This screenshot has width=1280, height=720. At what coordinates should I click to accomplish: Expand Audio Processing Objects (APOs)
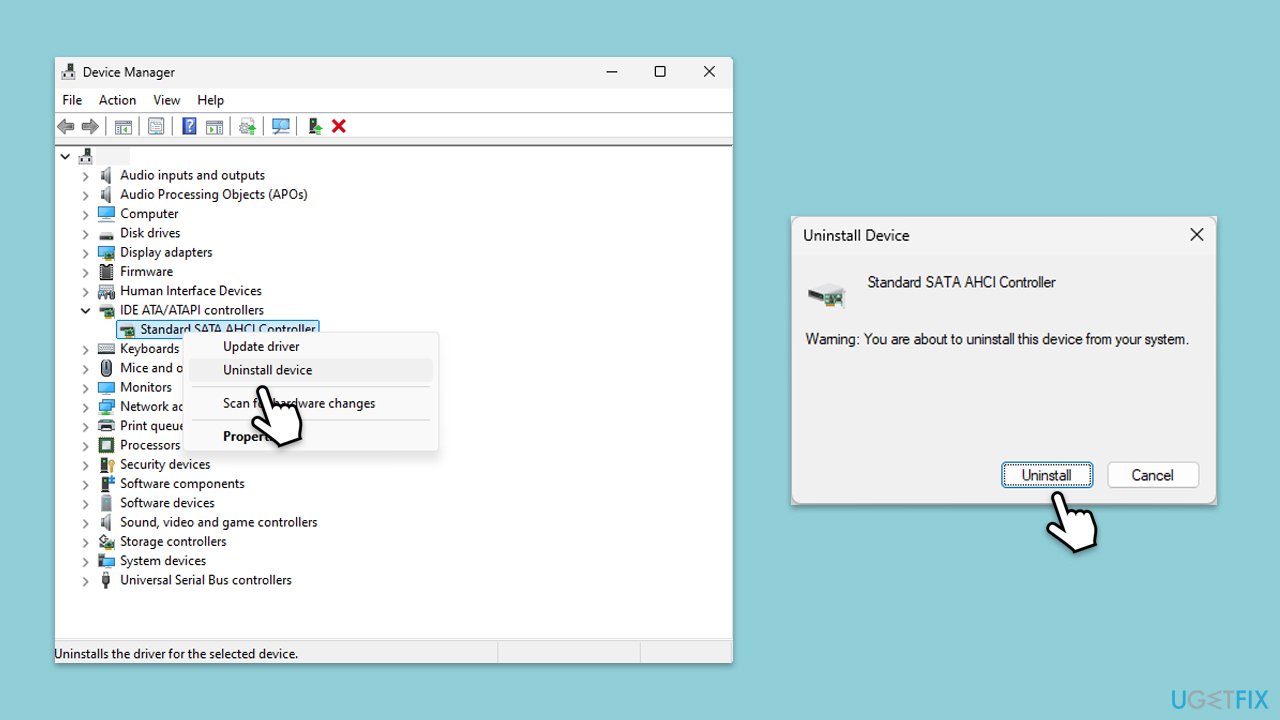click(86, 195)
